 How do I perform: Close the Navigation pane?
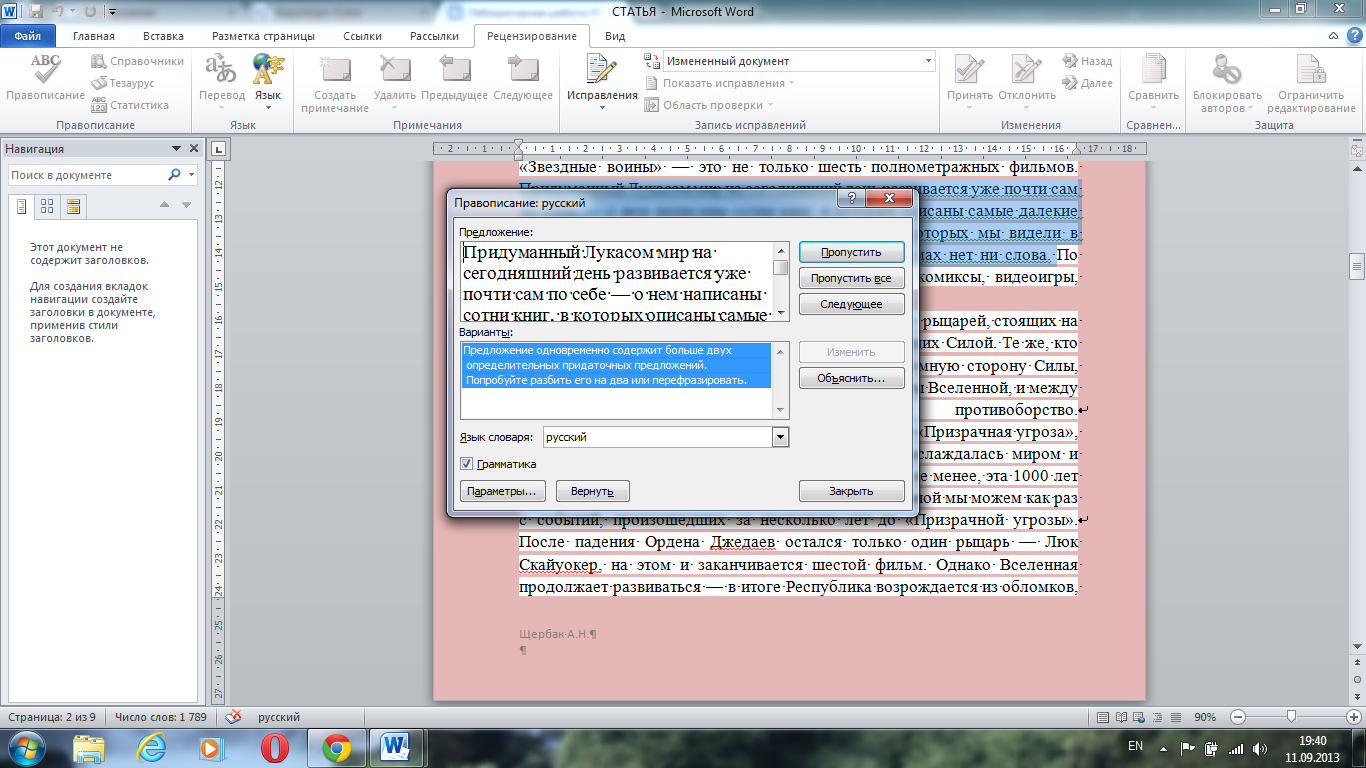(194, 149)
